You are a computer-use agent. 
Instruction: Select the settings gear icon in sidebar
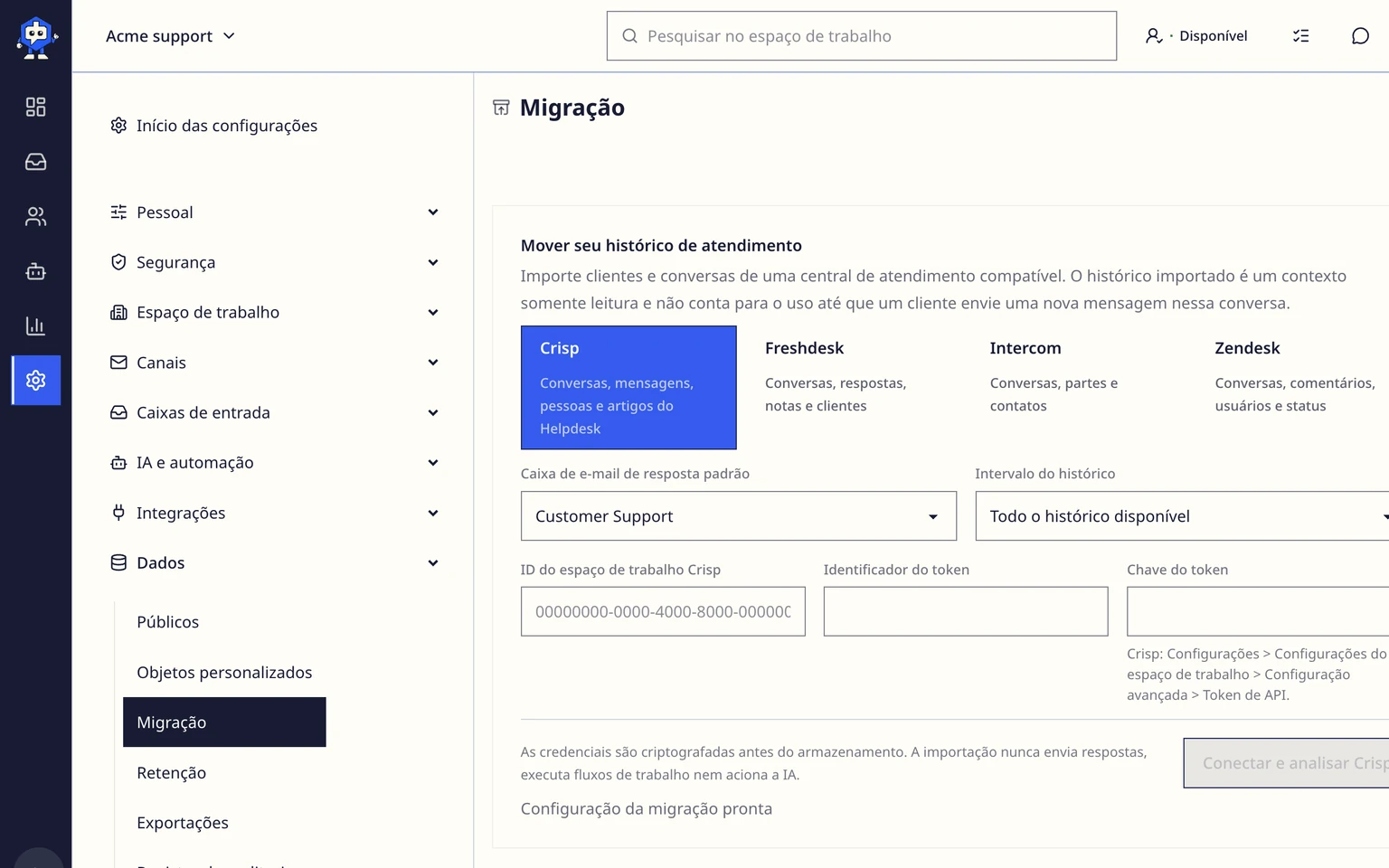[x=36, y=380]
